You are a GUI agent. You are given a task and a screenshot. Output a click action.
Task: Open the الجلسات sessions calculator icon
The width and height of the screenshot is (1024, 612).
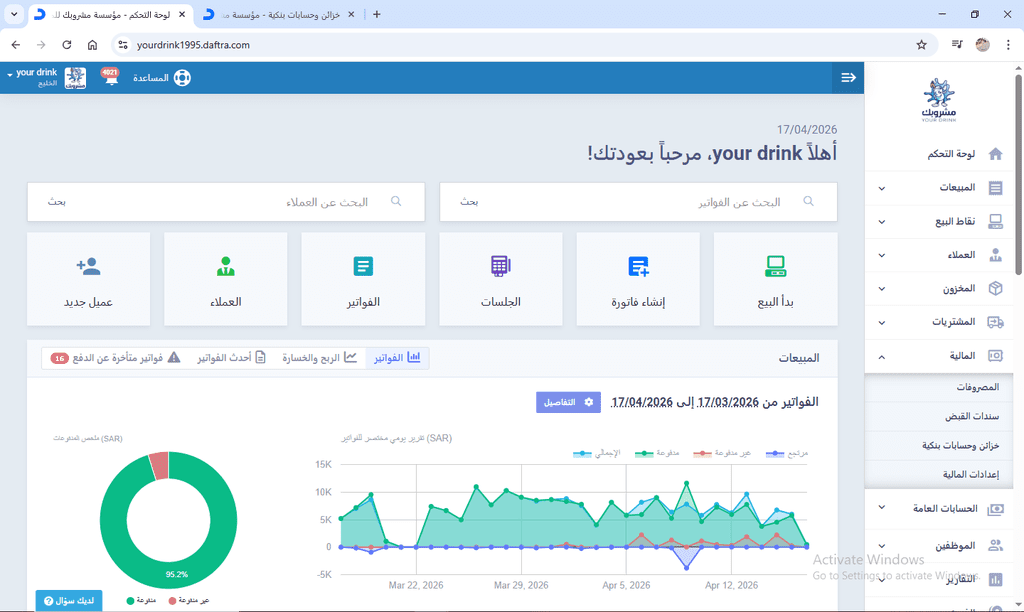pyautogui.click(x=500, y=266)
